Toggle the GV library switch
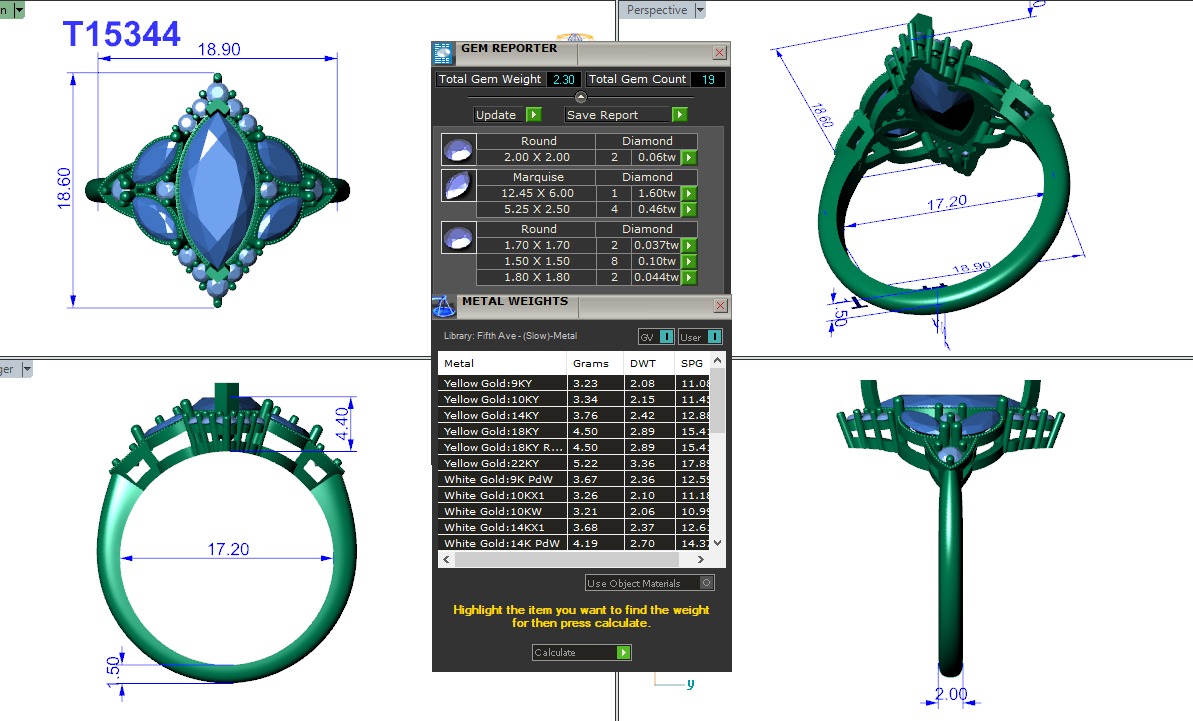 pyautogui.click(x=665, y=337)
